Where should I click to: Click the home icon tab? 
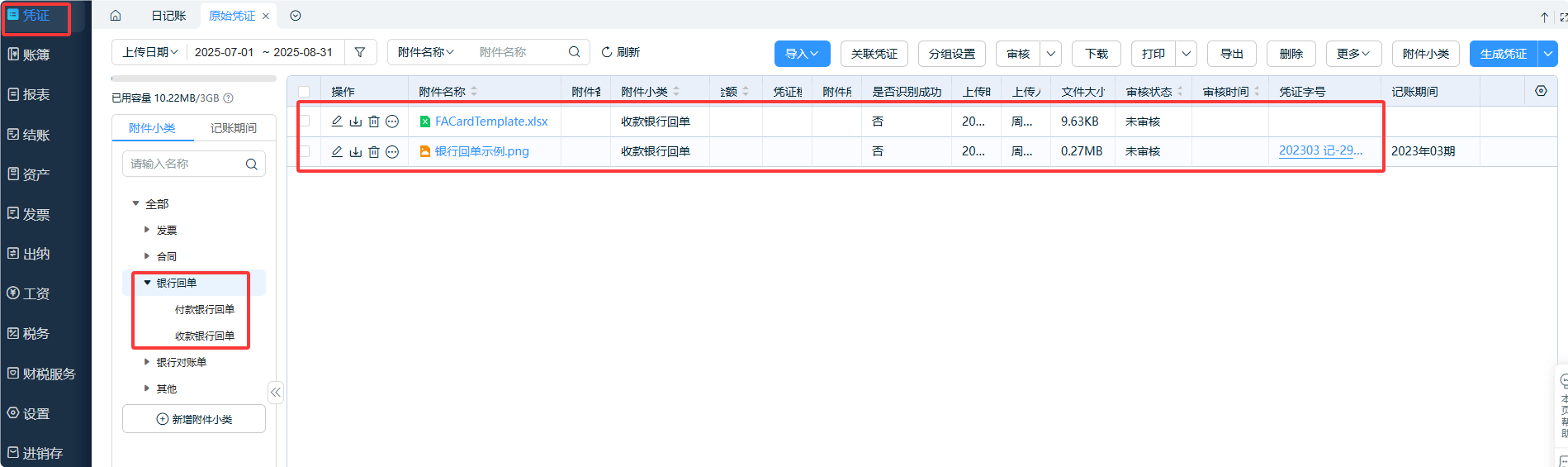(x=116, y=16)
